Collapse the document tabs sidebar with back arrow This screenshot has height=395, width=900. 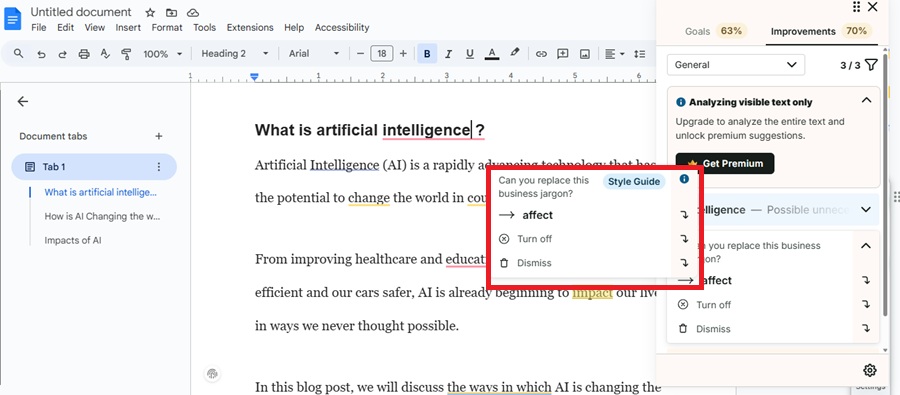coord(22,102)
